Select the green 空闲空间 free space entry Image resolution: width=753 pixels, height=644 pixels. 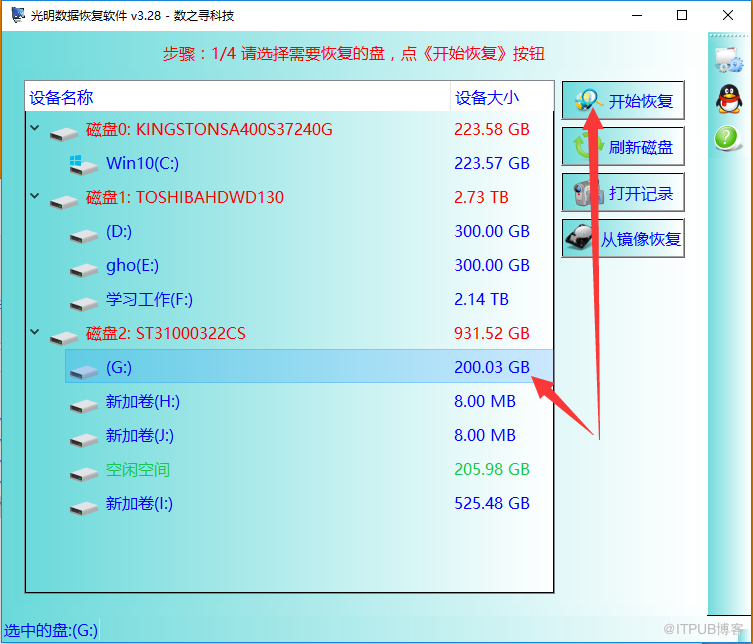[x=138, y=470]
